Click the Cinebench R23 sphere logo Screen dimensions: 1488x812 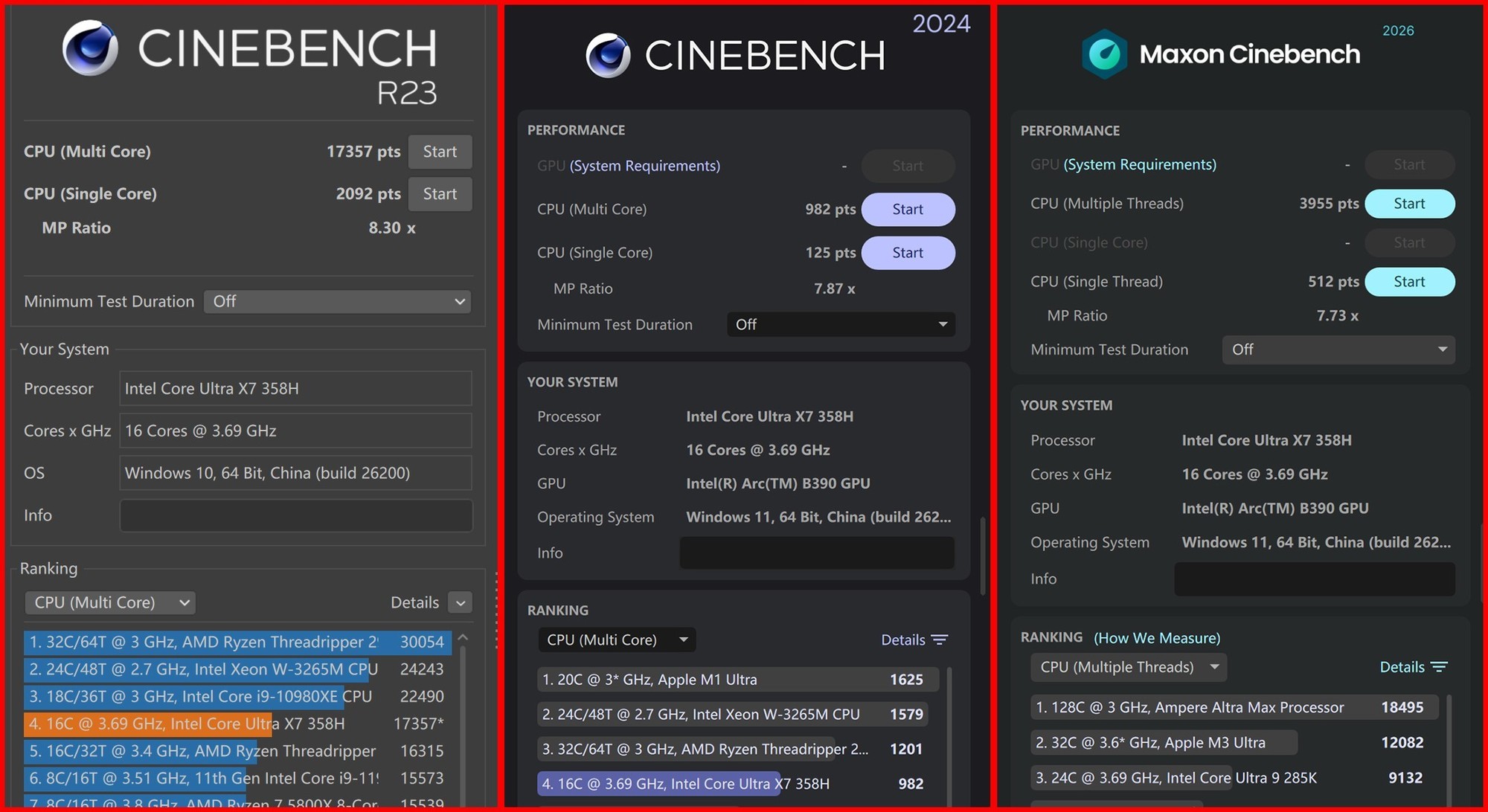tap(90, 48)
